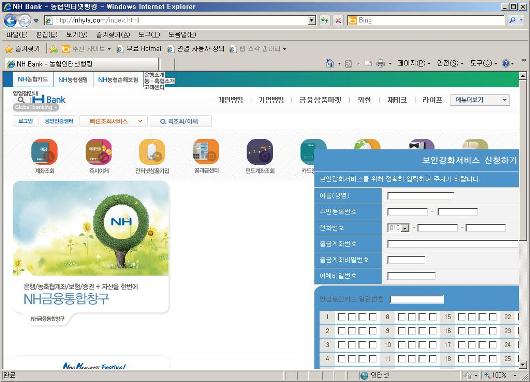This screenshot has width=530, height=382.
Task: Expand the 메뉴더보기 dropdown
Action: (x=480, y=100)
